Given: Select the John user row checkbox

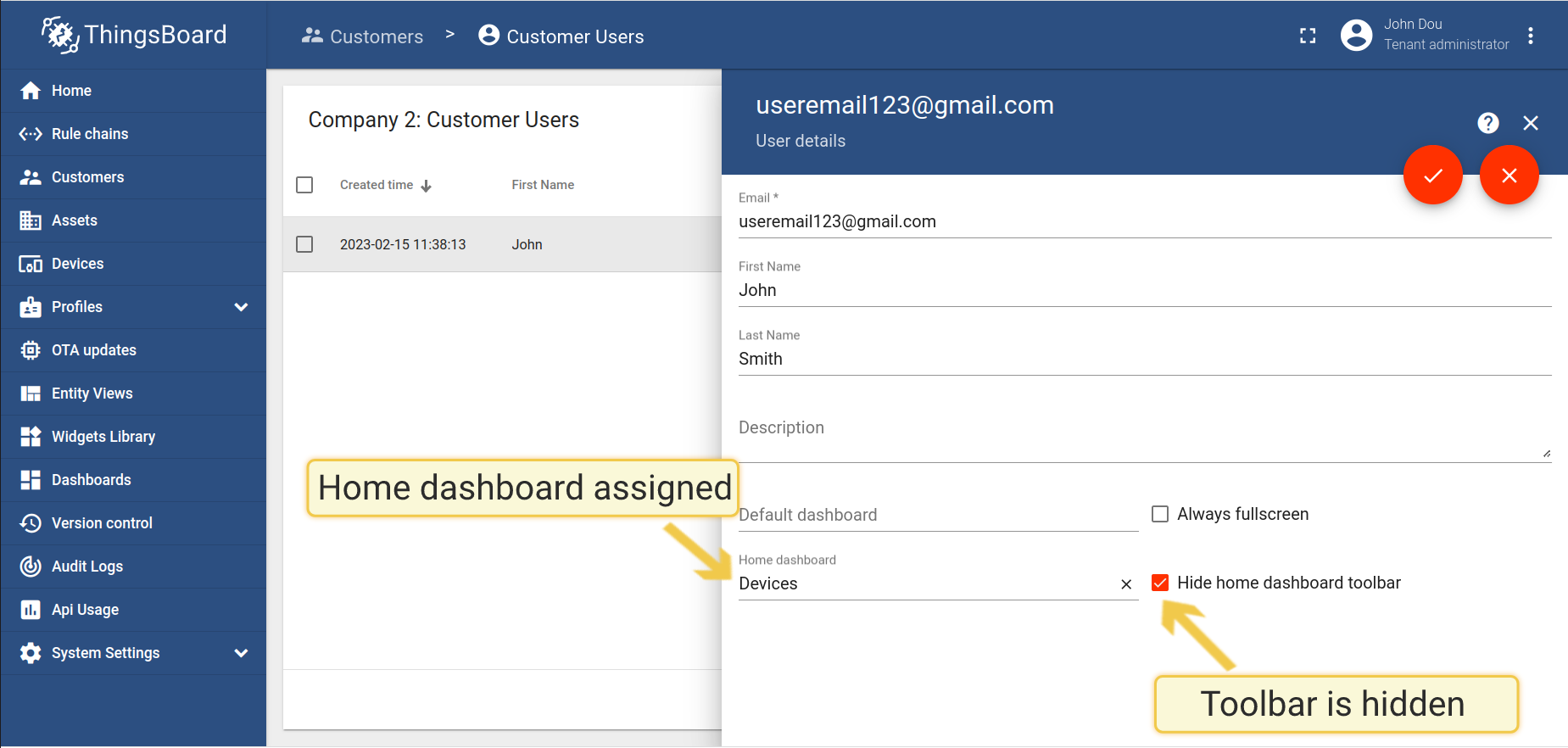Looking at the screenshot, I should [304, 244].
